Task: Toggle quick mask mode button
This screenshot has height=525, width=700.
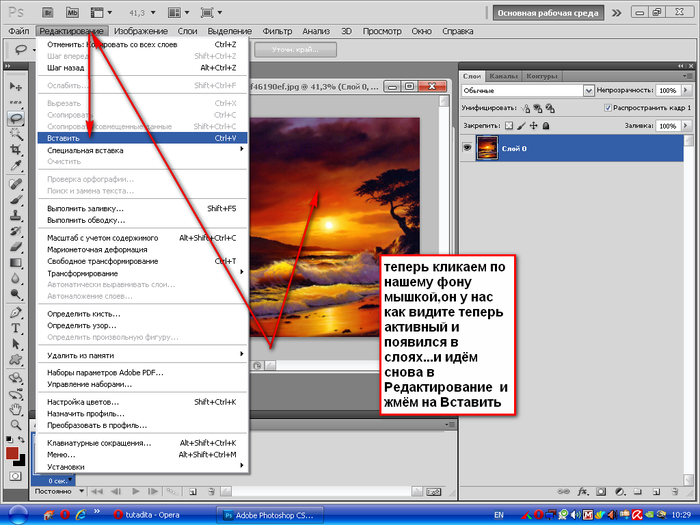Action: point(15,476)
